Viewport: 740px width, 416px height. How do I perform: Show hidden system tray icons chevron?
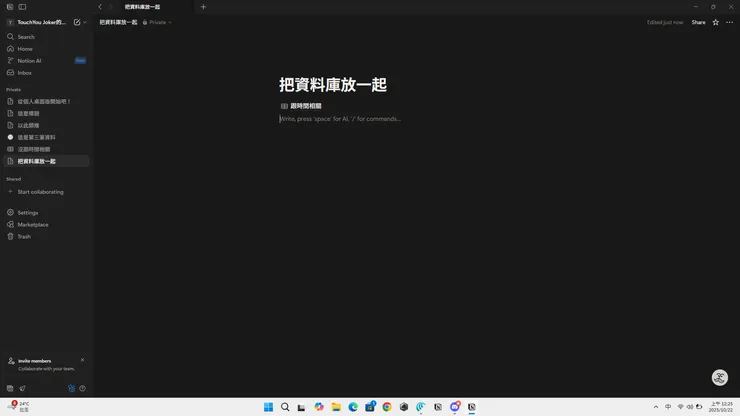coord(656,407)
